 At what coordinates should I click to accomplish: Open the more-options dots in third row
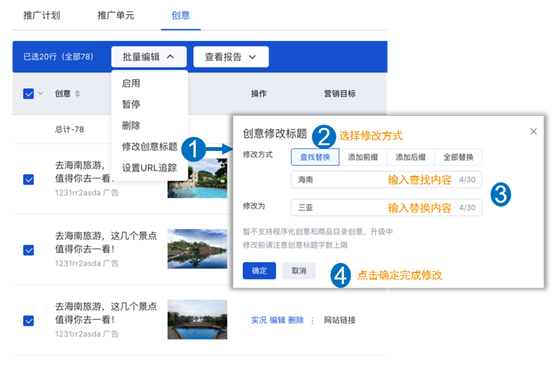point(312,321)
